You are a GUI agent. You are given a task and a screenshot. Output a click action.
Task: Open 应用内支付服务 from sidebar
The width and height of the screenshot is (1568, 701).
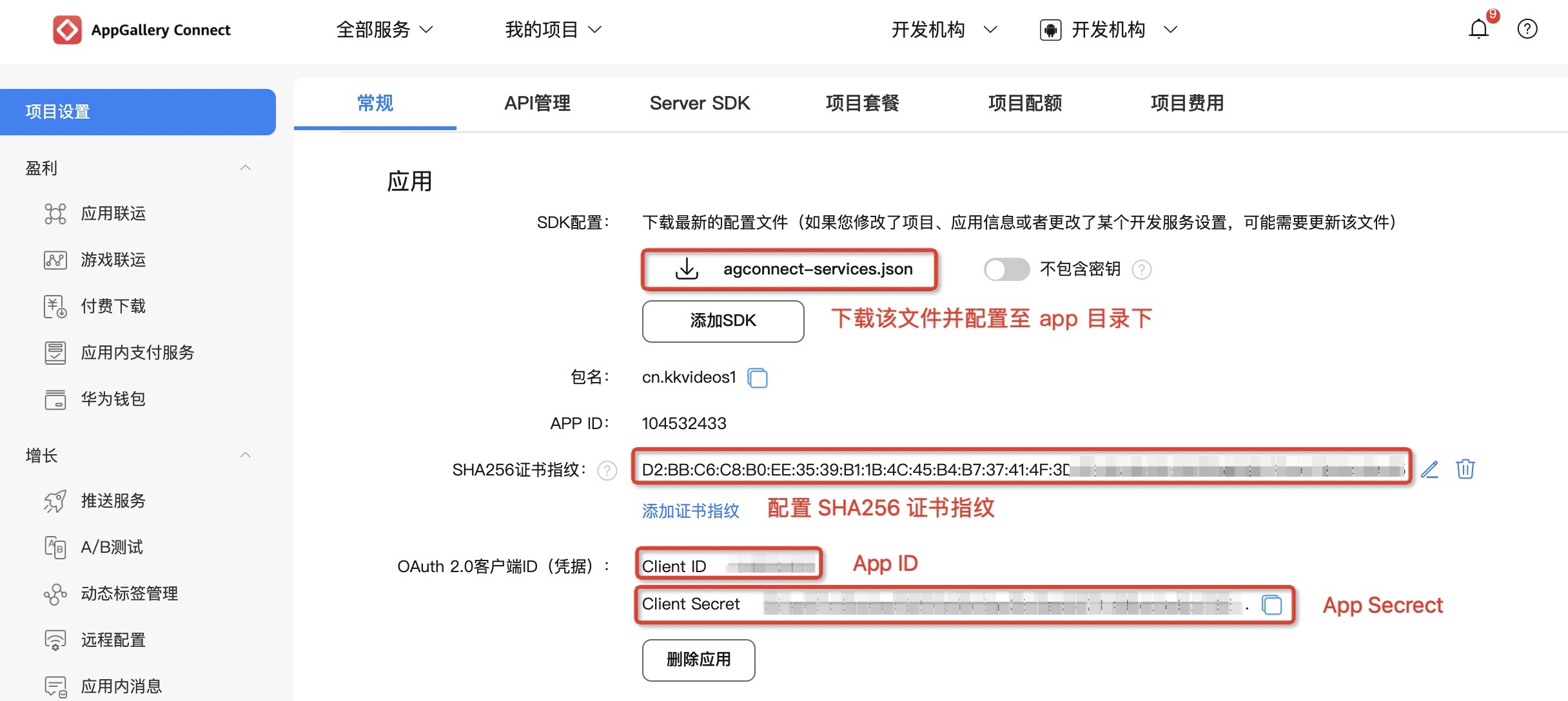tap(138, 353)
